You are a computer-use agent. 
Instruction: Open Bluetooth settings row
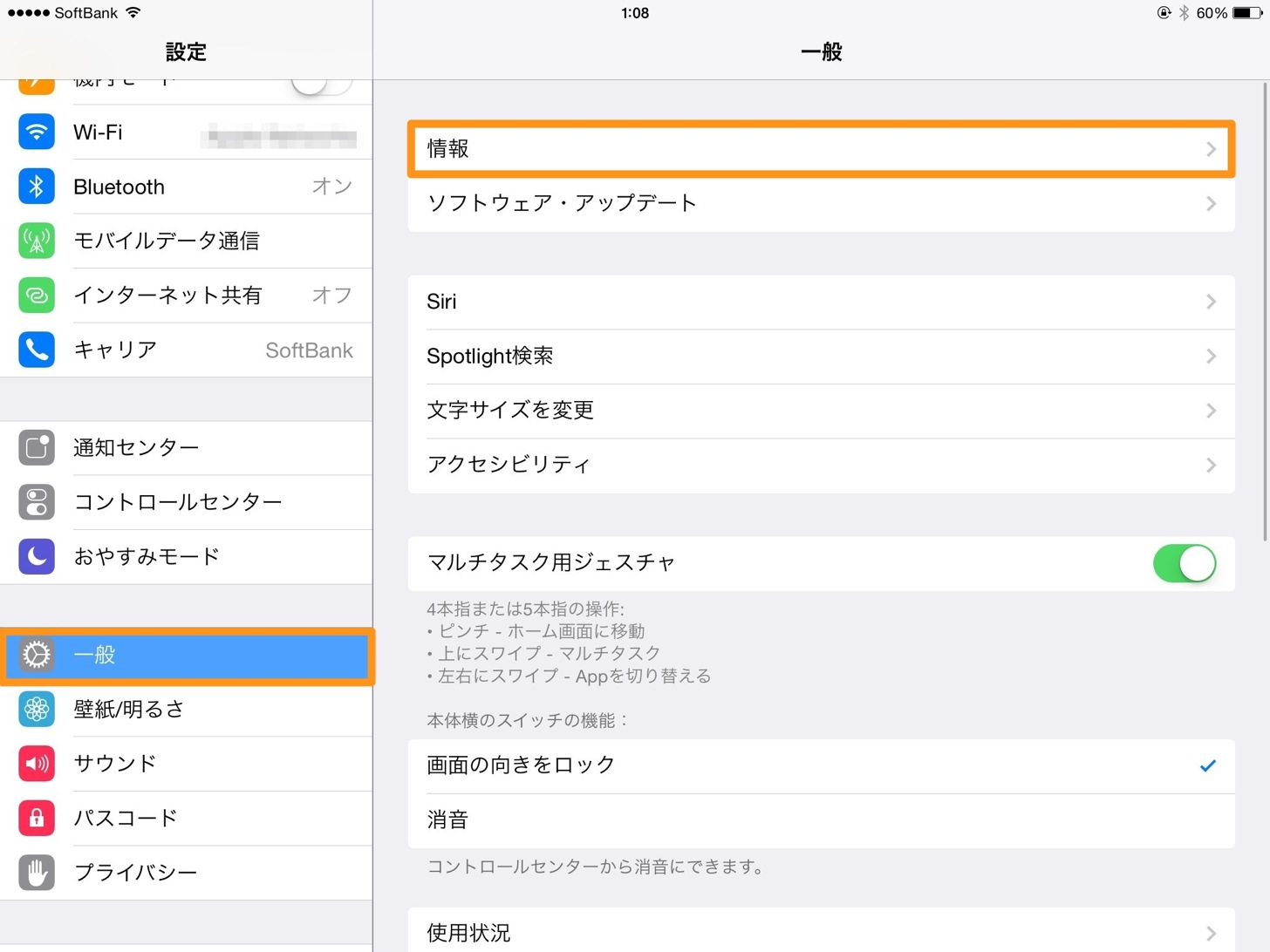(x=186, y=187)
